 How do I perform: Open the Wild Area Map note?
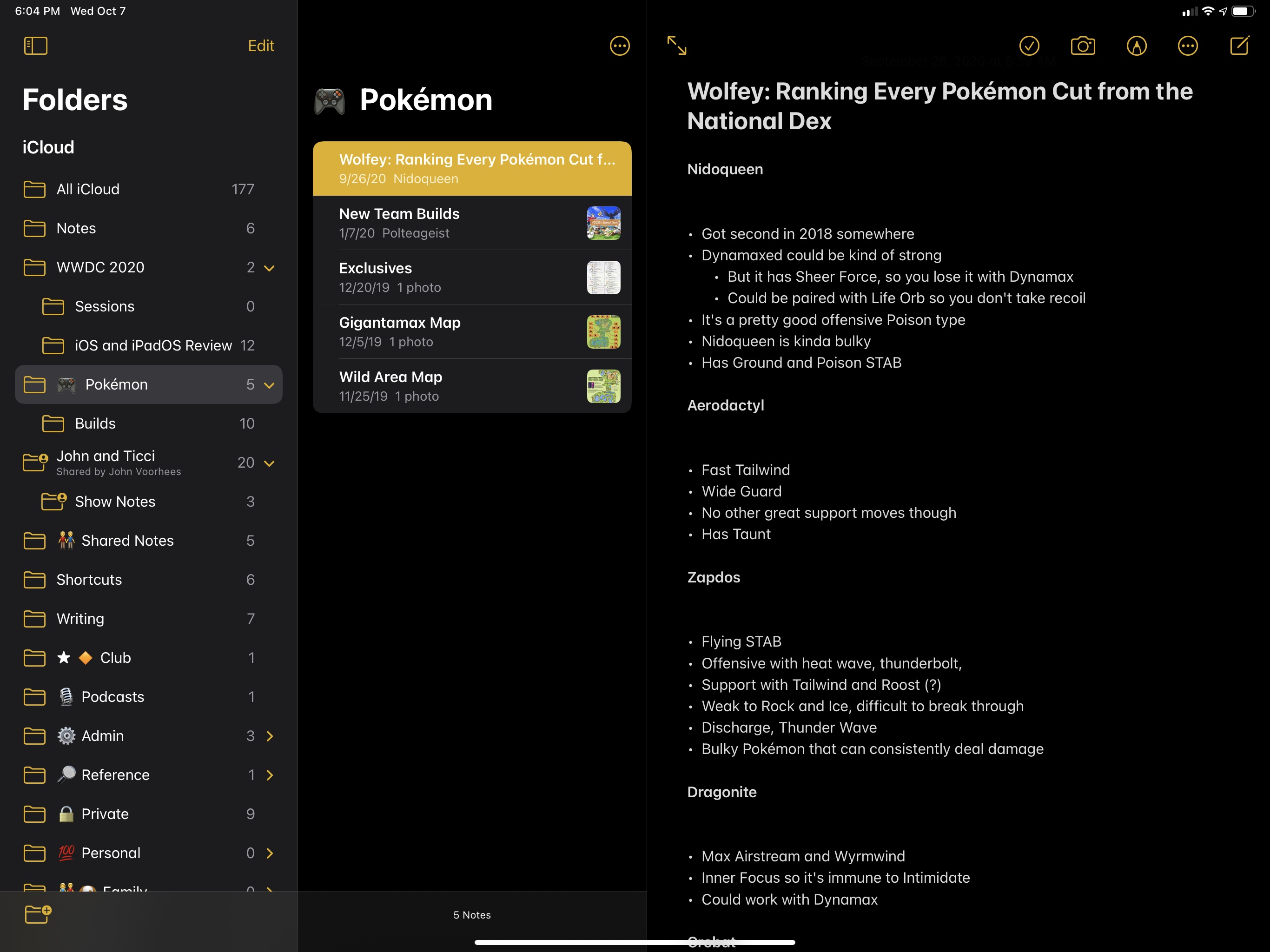click(472, 386)
